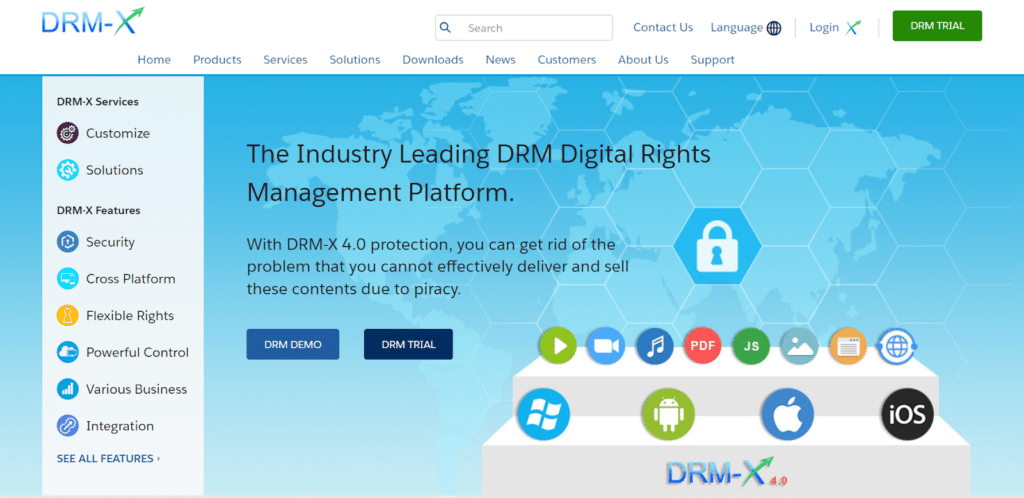
Task: Click the Android robot icon
Action: click(x=667, y=414)
